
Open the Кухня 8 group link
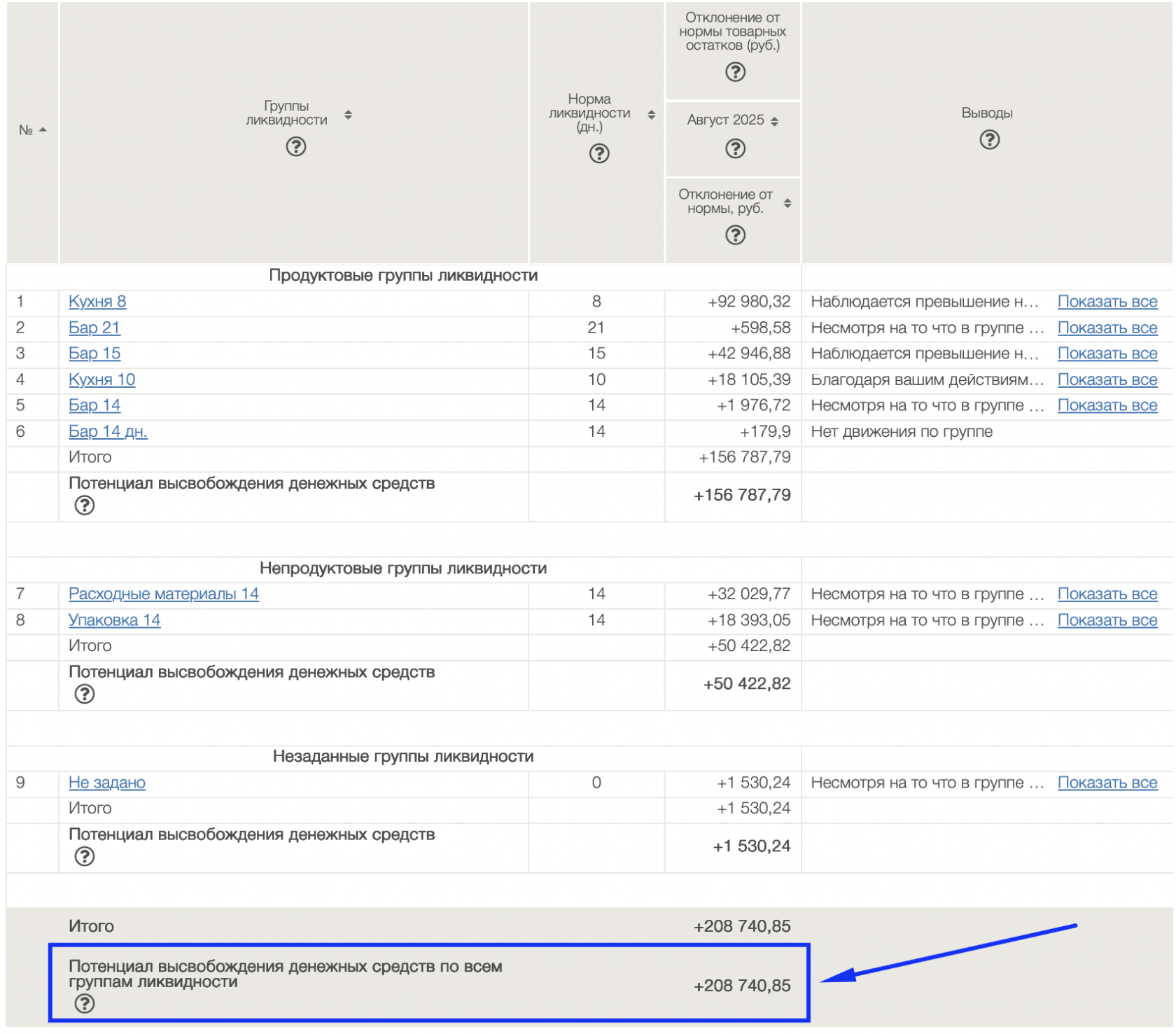[97, 302]
